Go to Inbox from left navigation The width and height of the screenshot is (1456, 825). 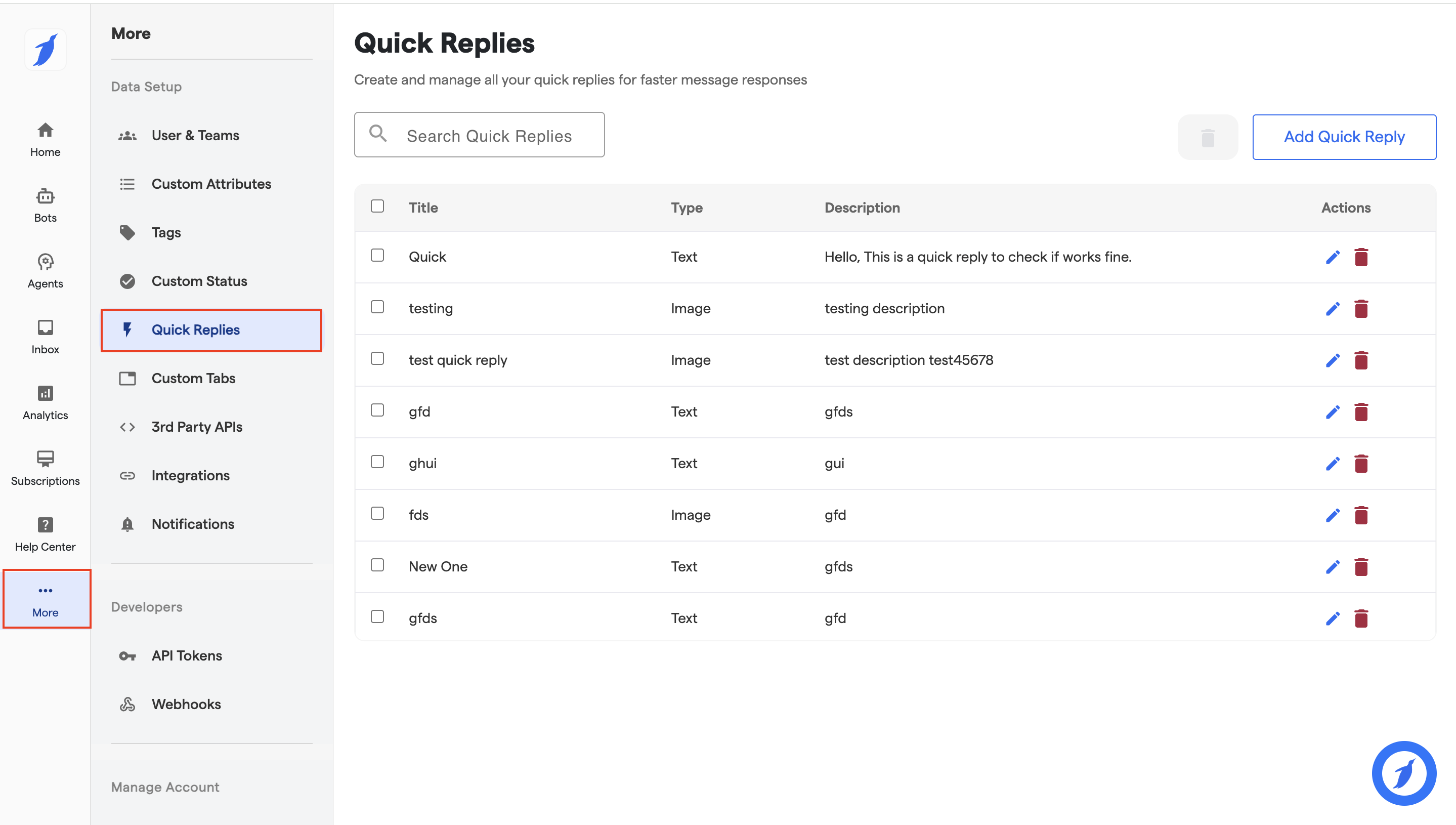coord(46,337)
